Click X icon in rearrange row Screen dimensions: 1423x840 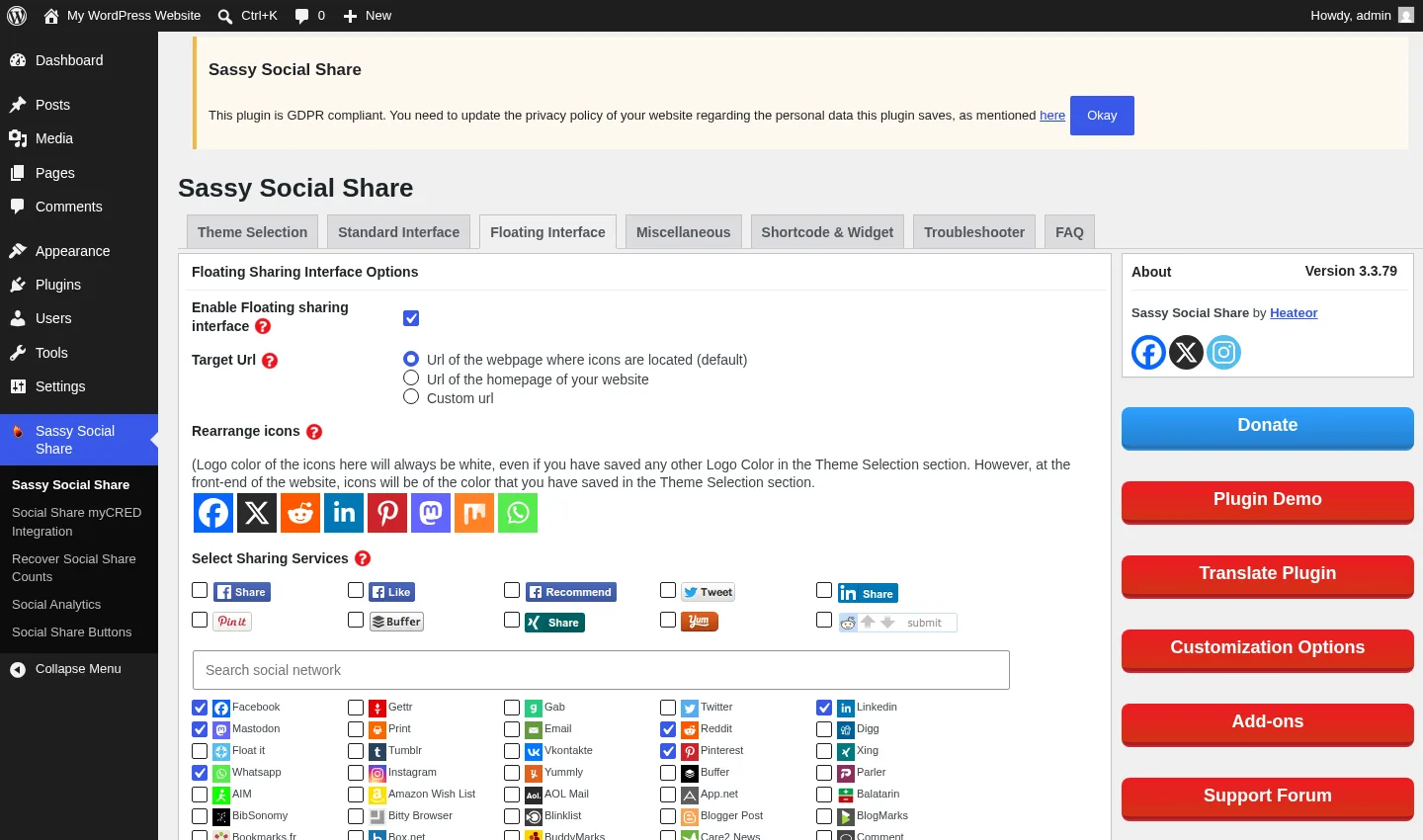[257, 513]
